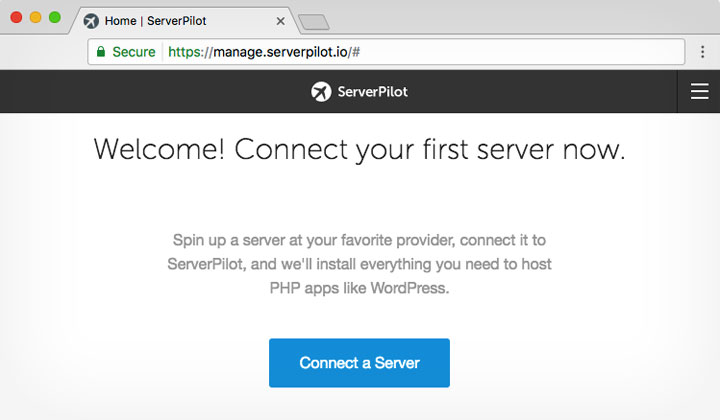
Task: Focus the address bar URL field
Action: click(x=386, y=52)
